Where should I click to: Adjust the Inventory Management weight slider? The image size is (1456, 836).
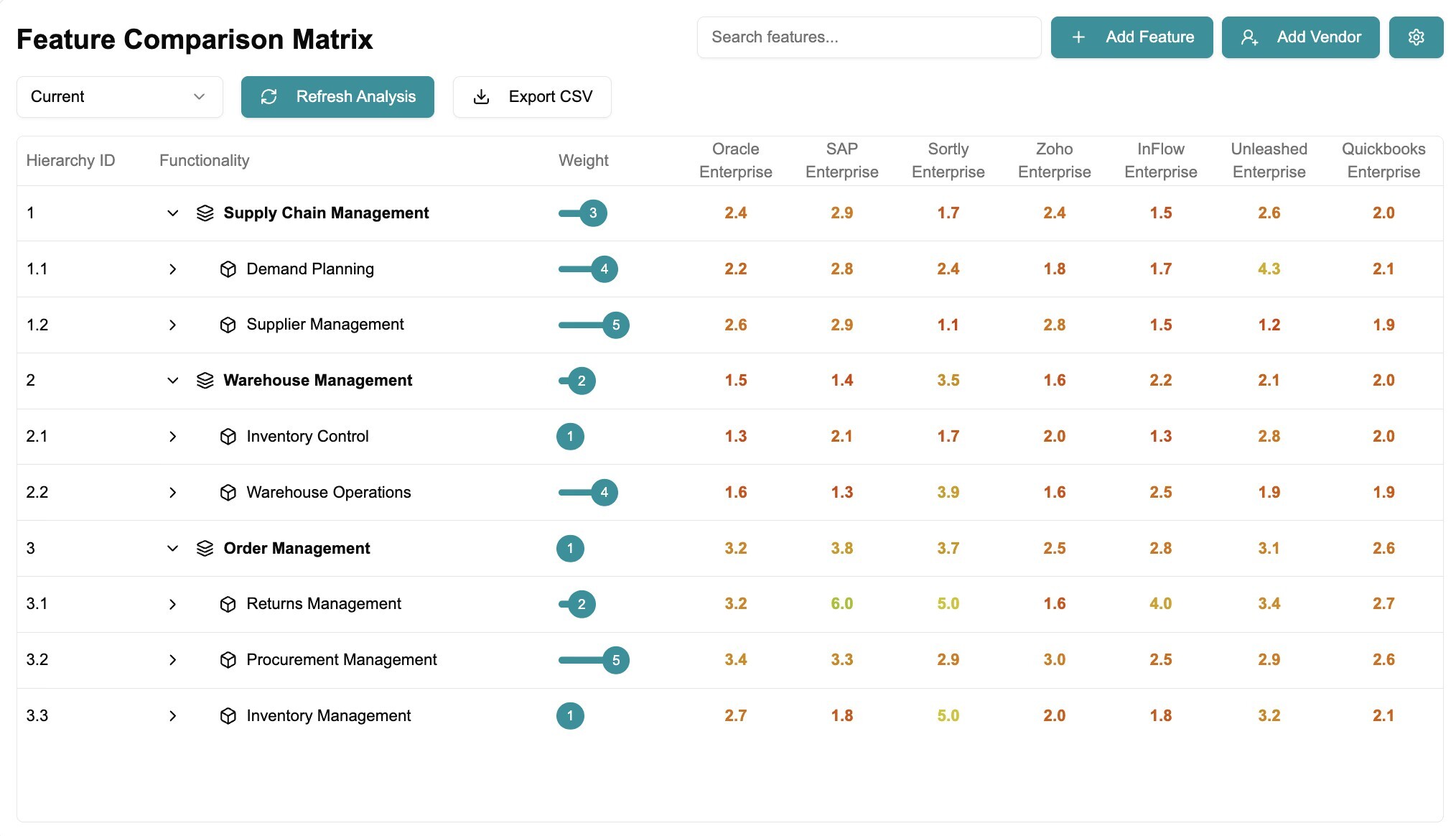[x=570, y=716]
